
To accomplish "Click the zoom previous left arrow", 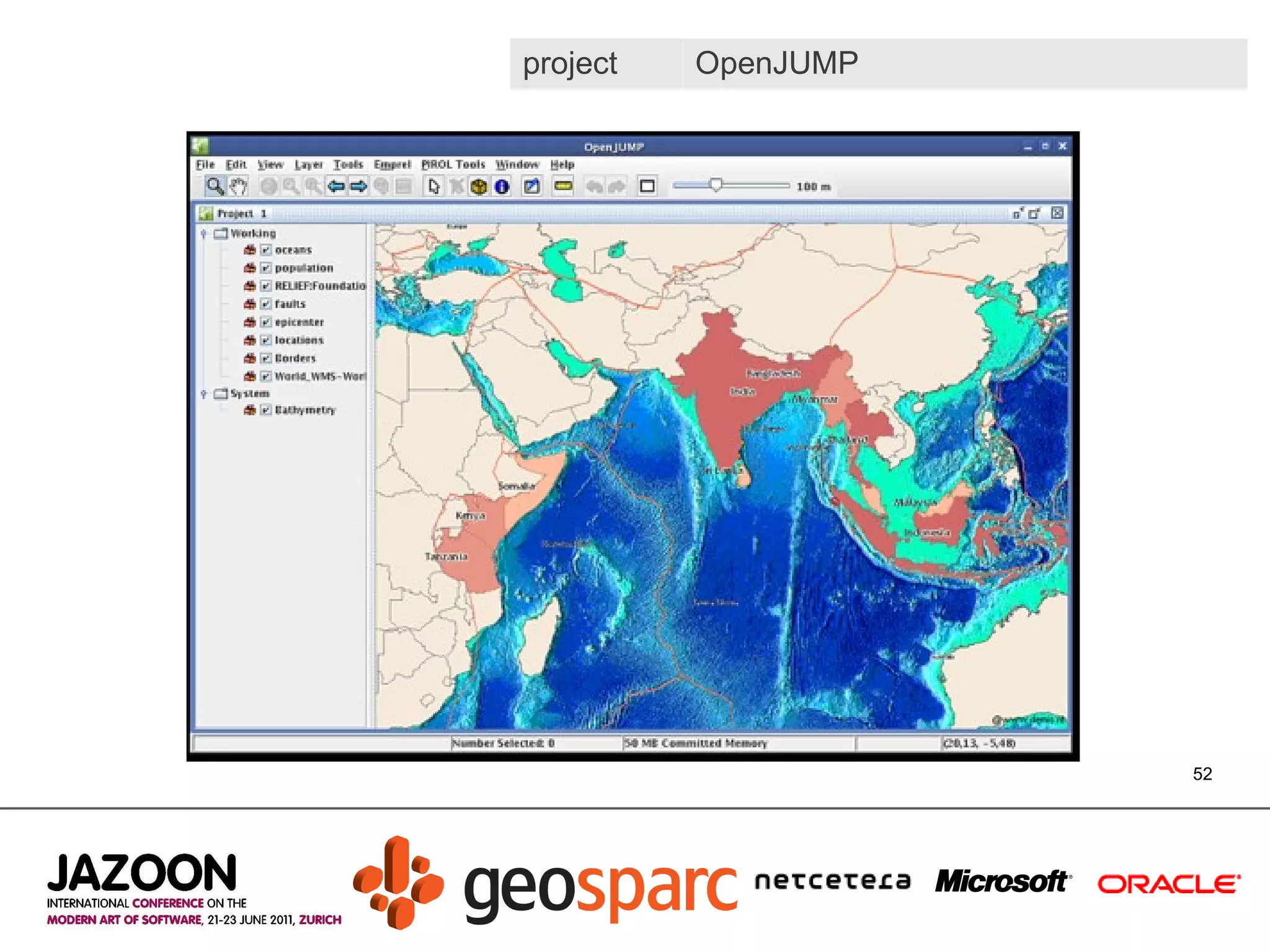I will (x=336, y=186).
